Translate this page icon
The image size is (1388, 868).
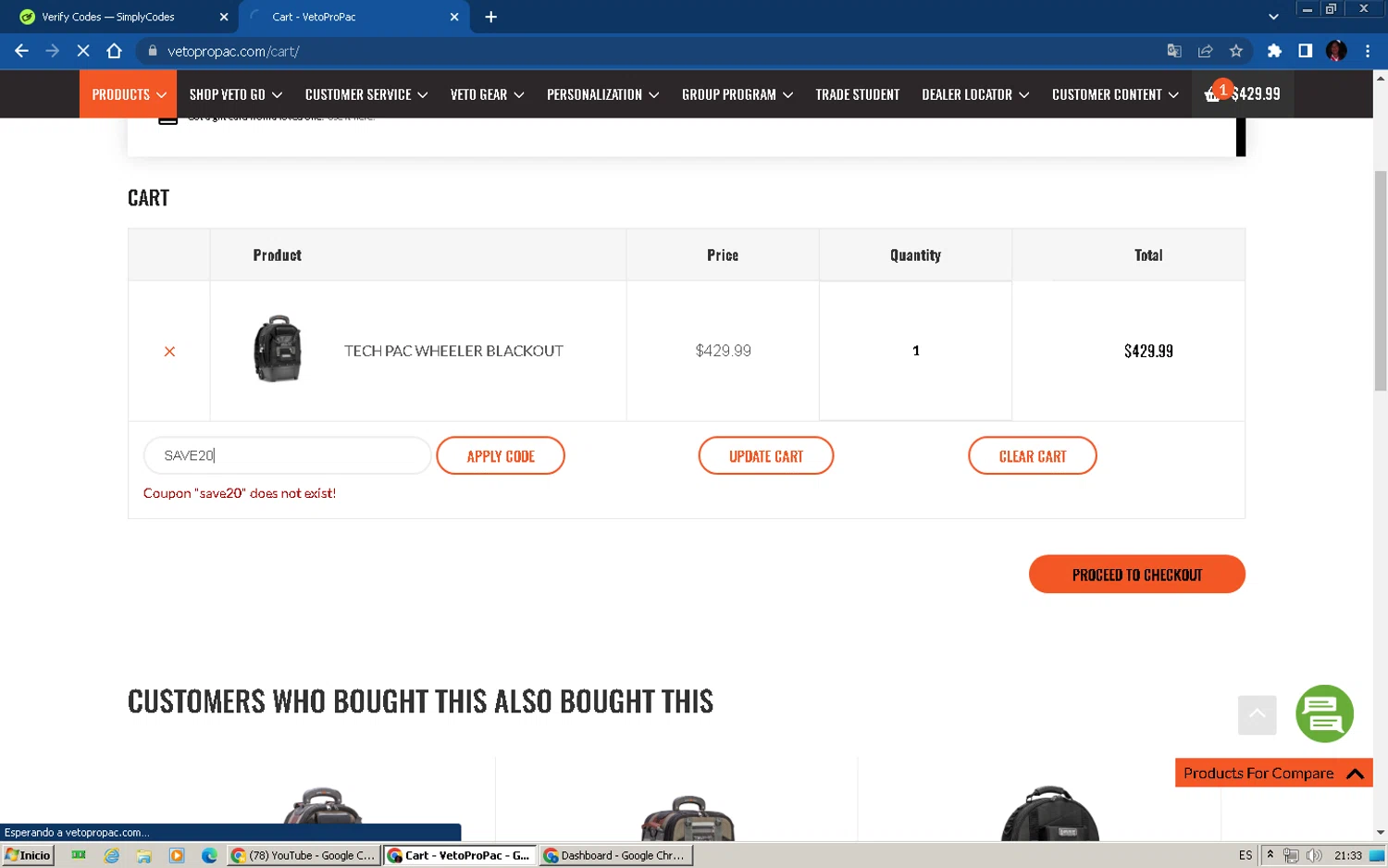tap(1174, 51)
